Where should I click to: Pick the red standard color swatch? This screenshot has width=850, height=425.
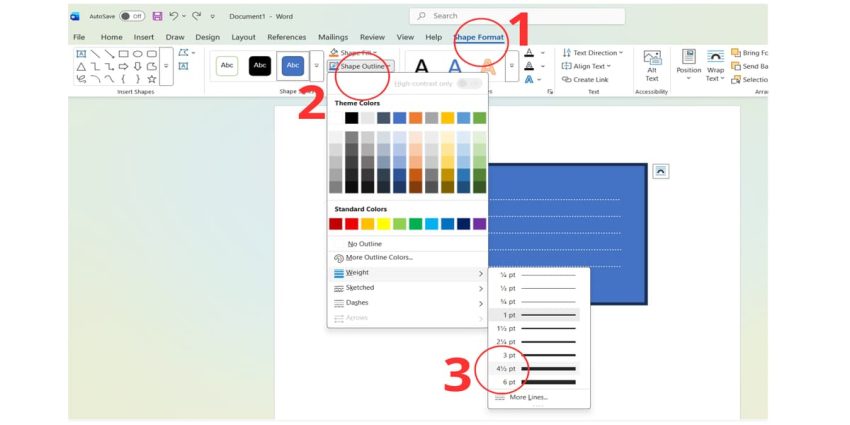[x=352, y=224]
